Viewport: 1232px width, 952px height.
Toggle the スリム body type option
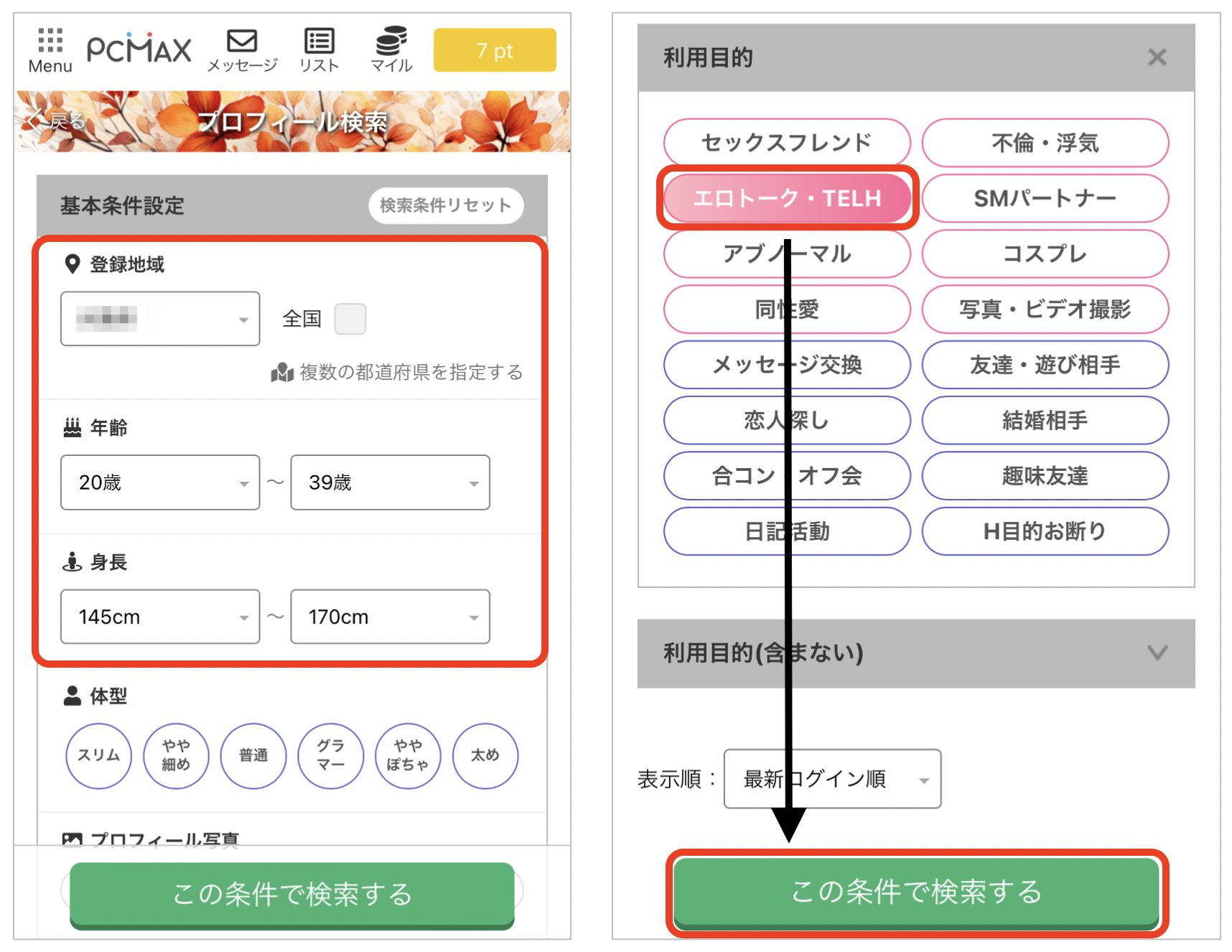click(x=98, y=755)
